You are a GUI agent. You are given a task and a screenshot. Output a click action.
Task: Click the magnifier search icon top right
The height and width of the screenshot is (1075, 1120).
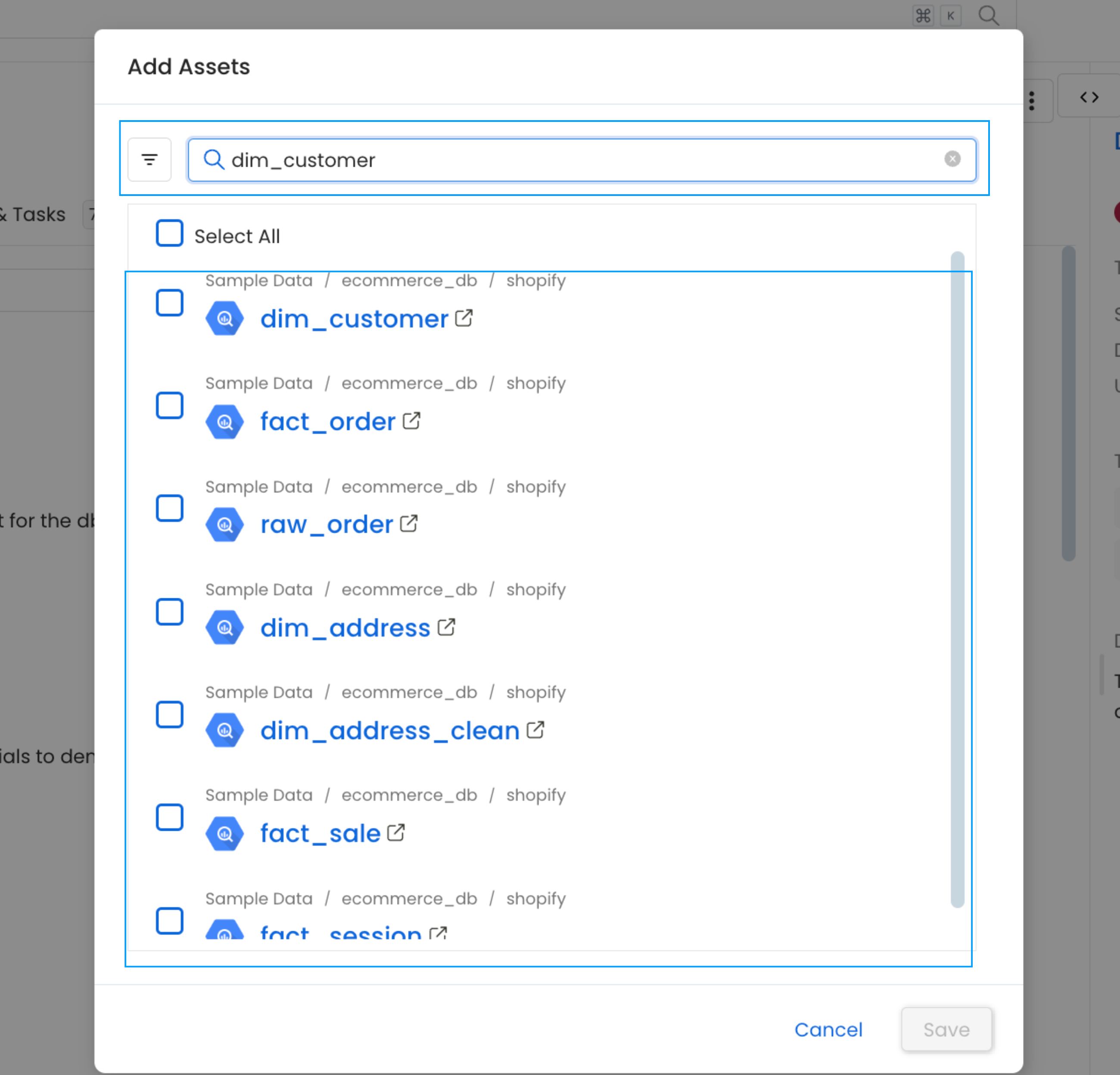pos(989,16)
